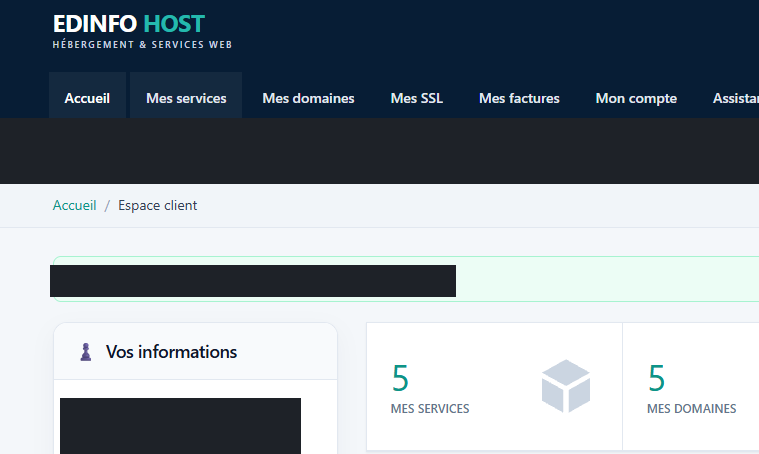The image size is (759, 454).
Task: Go to Mes domaines in navigation
Action: click(308, 98)
